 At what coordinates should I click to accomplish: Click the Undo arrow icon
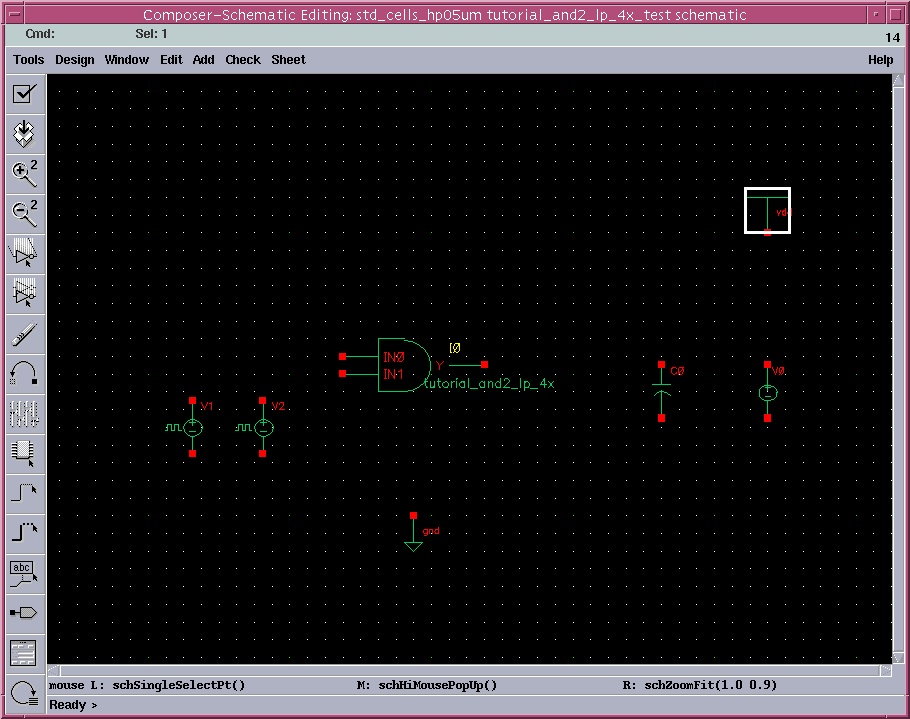tap(24, 373)
